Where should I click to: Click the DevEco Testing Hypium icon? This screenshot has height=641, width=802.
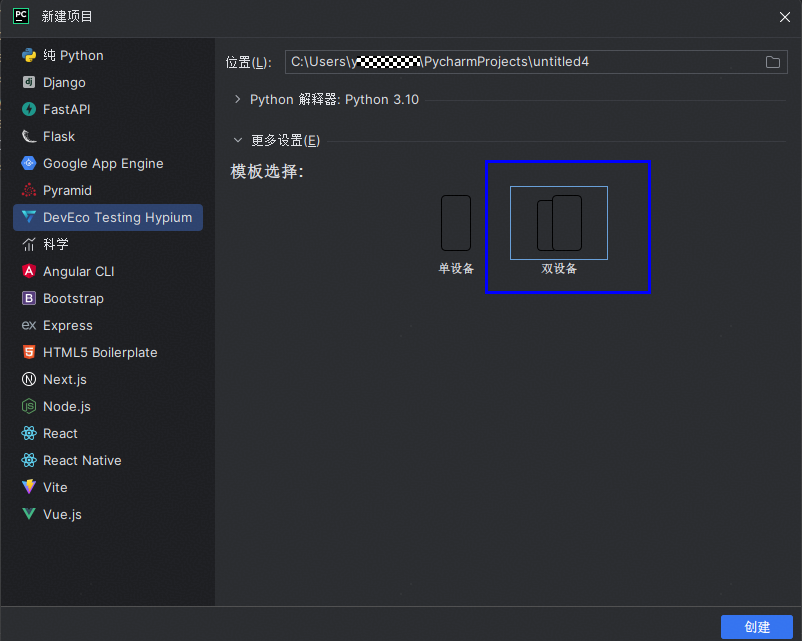point(29,217)
